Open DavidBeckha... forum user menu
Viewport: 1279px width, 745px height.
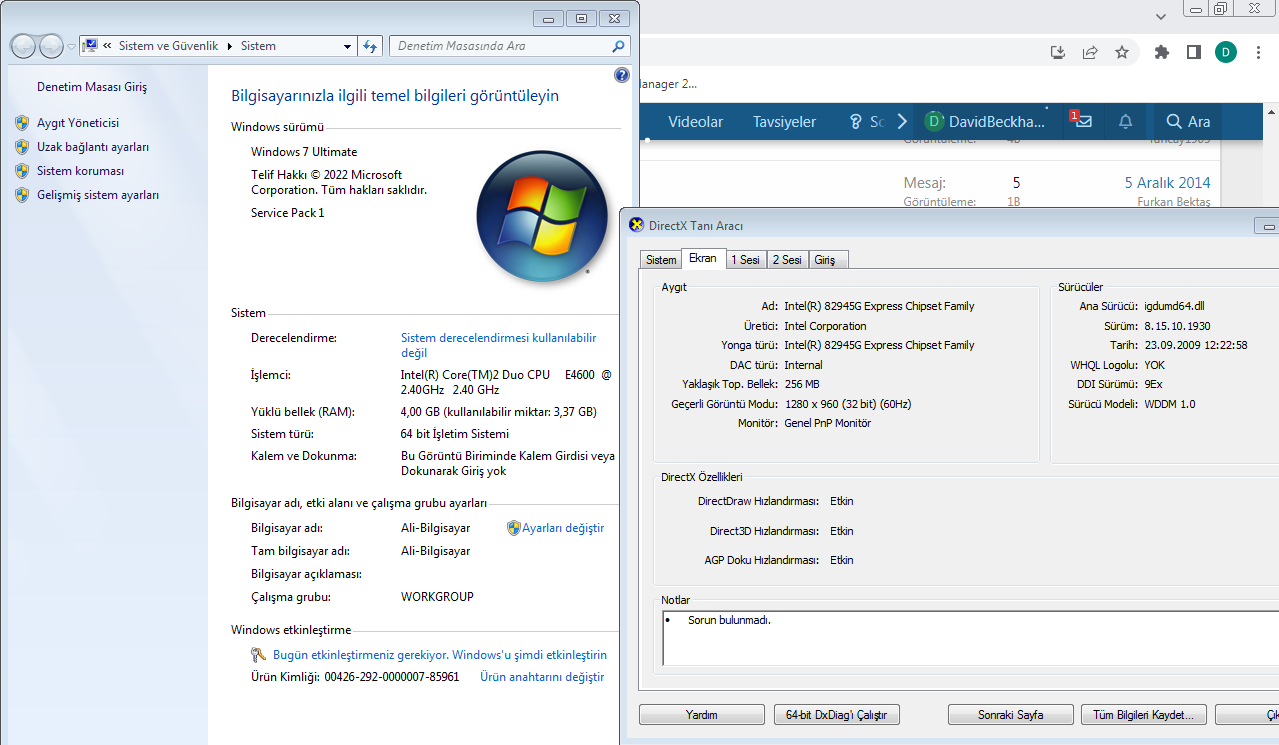[x=985, y=121]
